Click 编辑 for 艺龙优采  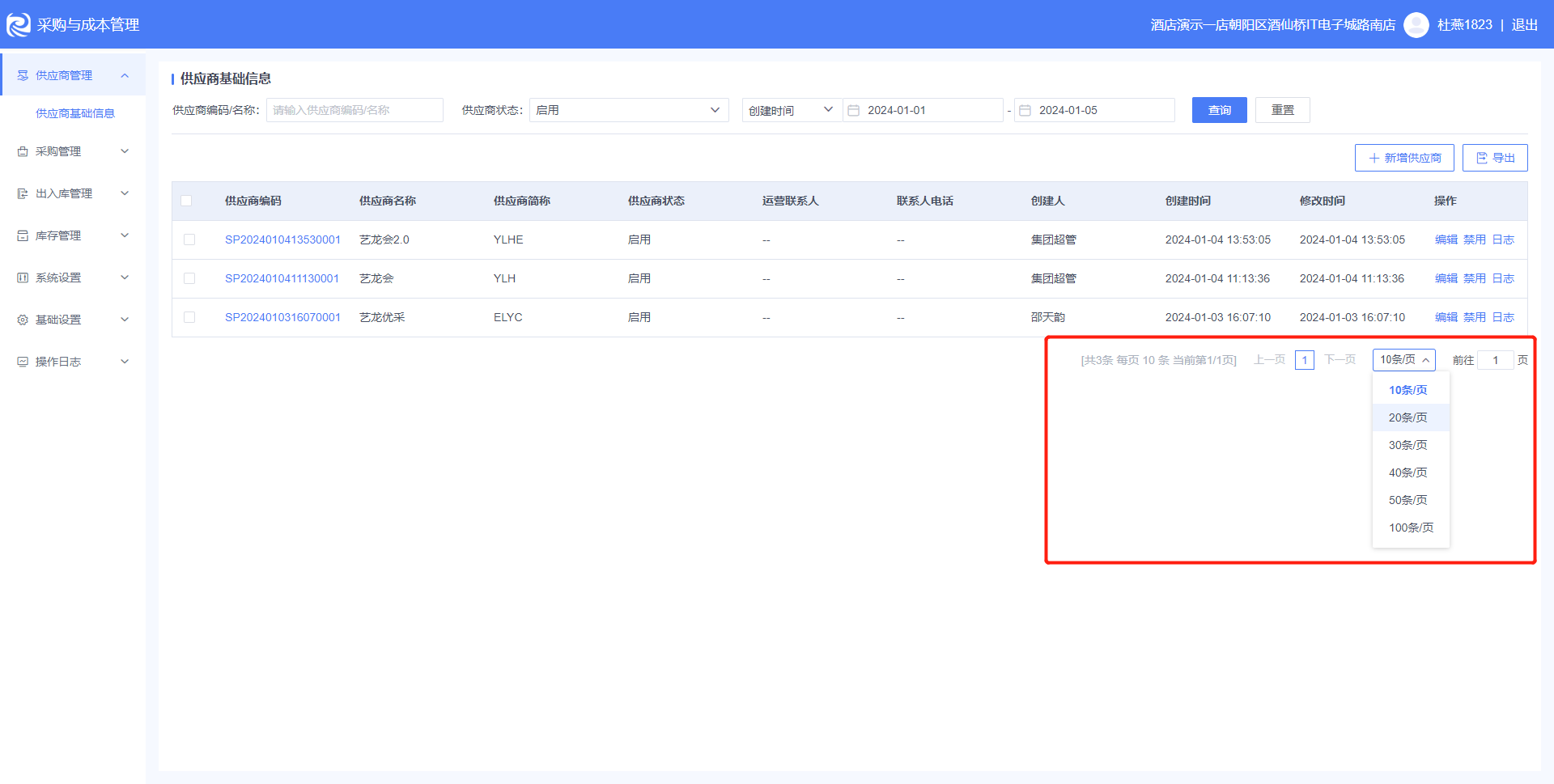click(1446, 317)
